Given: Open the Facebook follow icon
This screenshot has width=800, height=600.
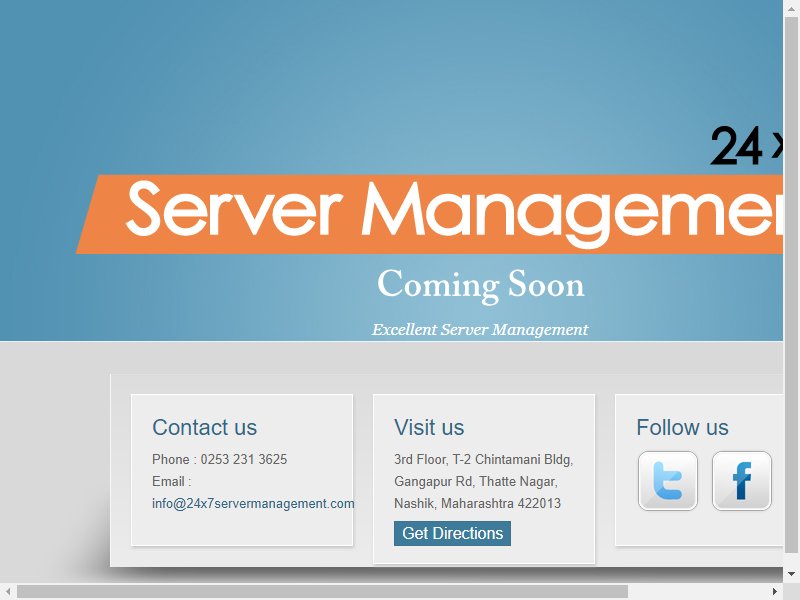Looking at the screenshot, I should [741, 481].
